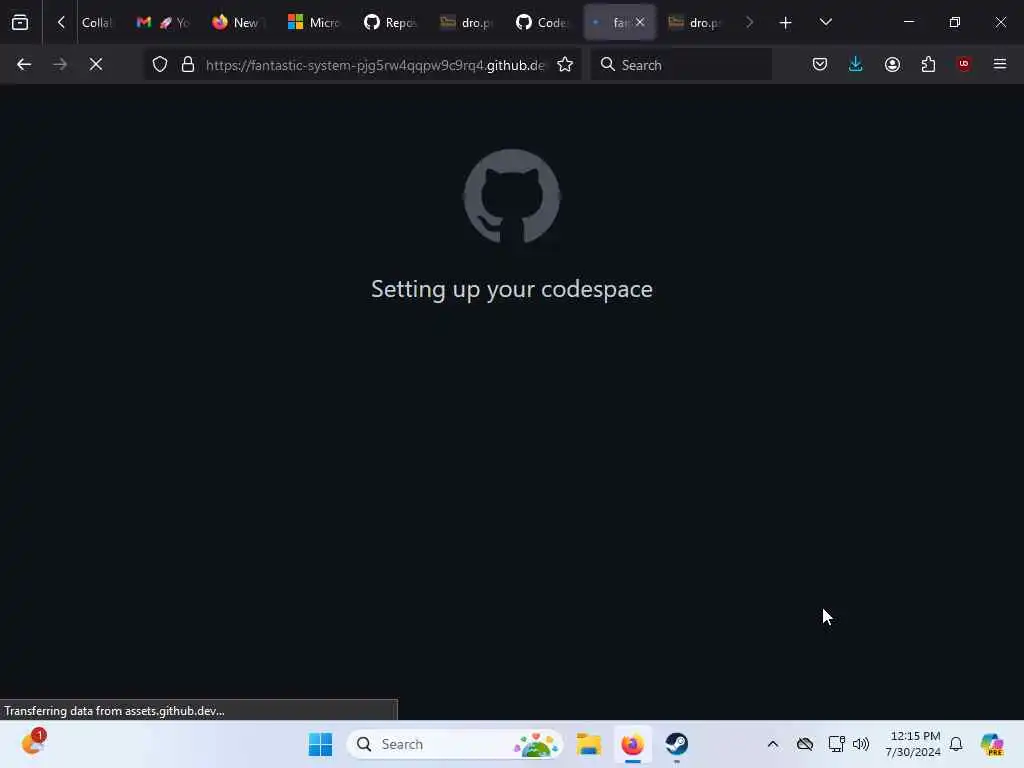Show hidden system tray icons
Image resolution: width=1024 pixels, height=768 pixels.
(773, 744)
